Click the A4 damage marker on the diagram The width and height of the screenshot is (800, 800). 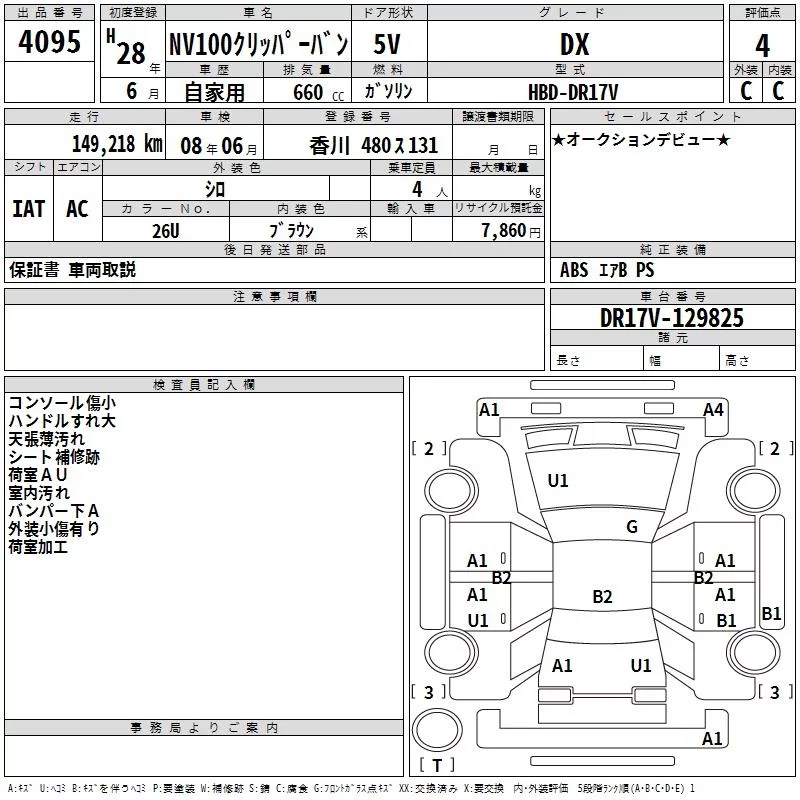713,409
